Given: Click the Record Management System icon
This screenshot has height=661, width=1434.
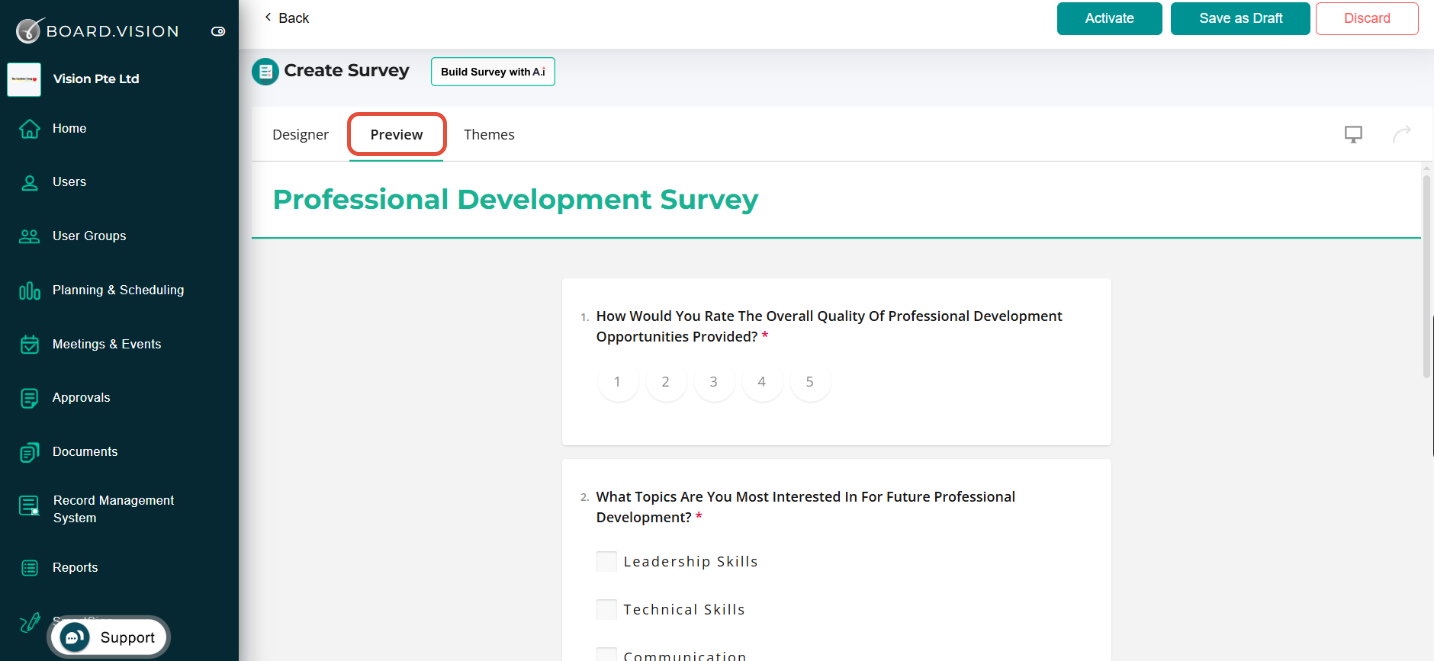Looking at the screenshot, I should click(x=30, y=506).
